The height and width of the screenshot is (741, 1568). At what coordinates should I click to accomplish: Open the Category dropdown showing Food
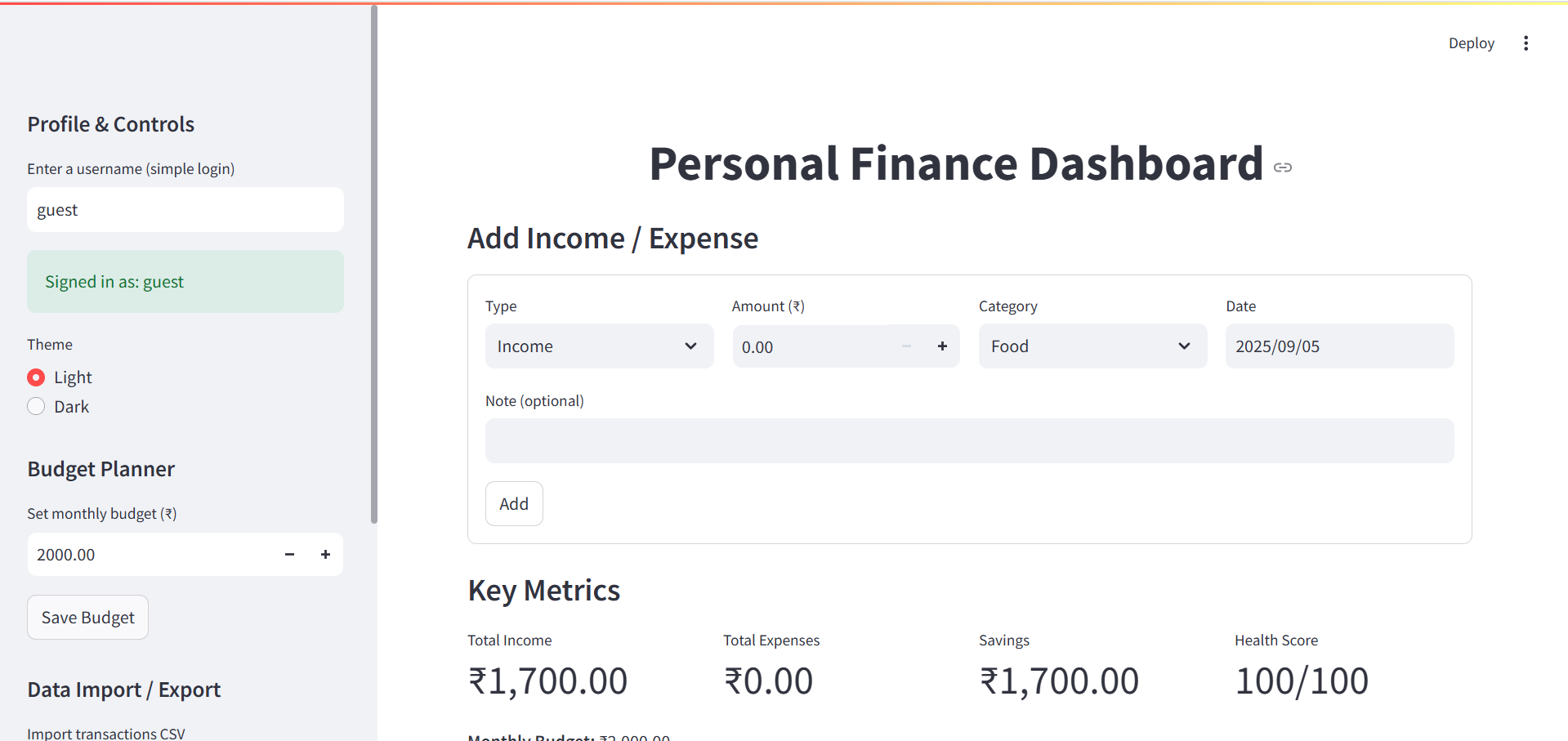click(1092, 346)
